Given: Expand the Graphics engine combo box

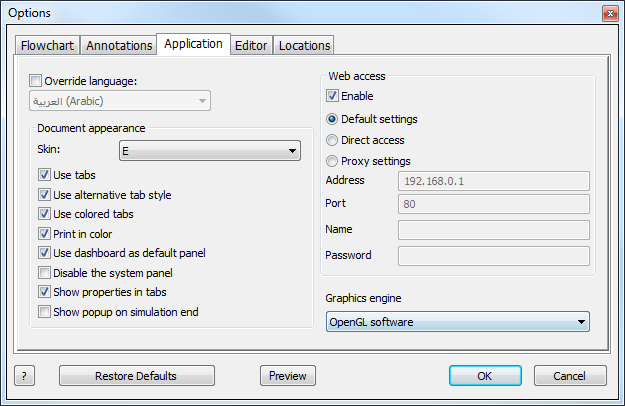Looking at the screenshot, I should click(x=458, y=322).
